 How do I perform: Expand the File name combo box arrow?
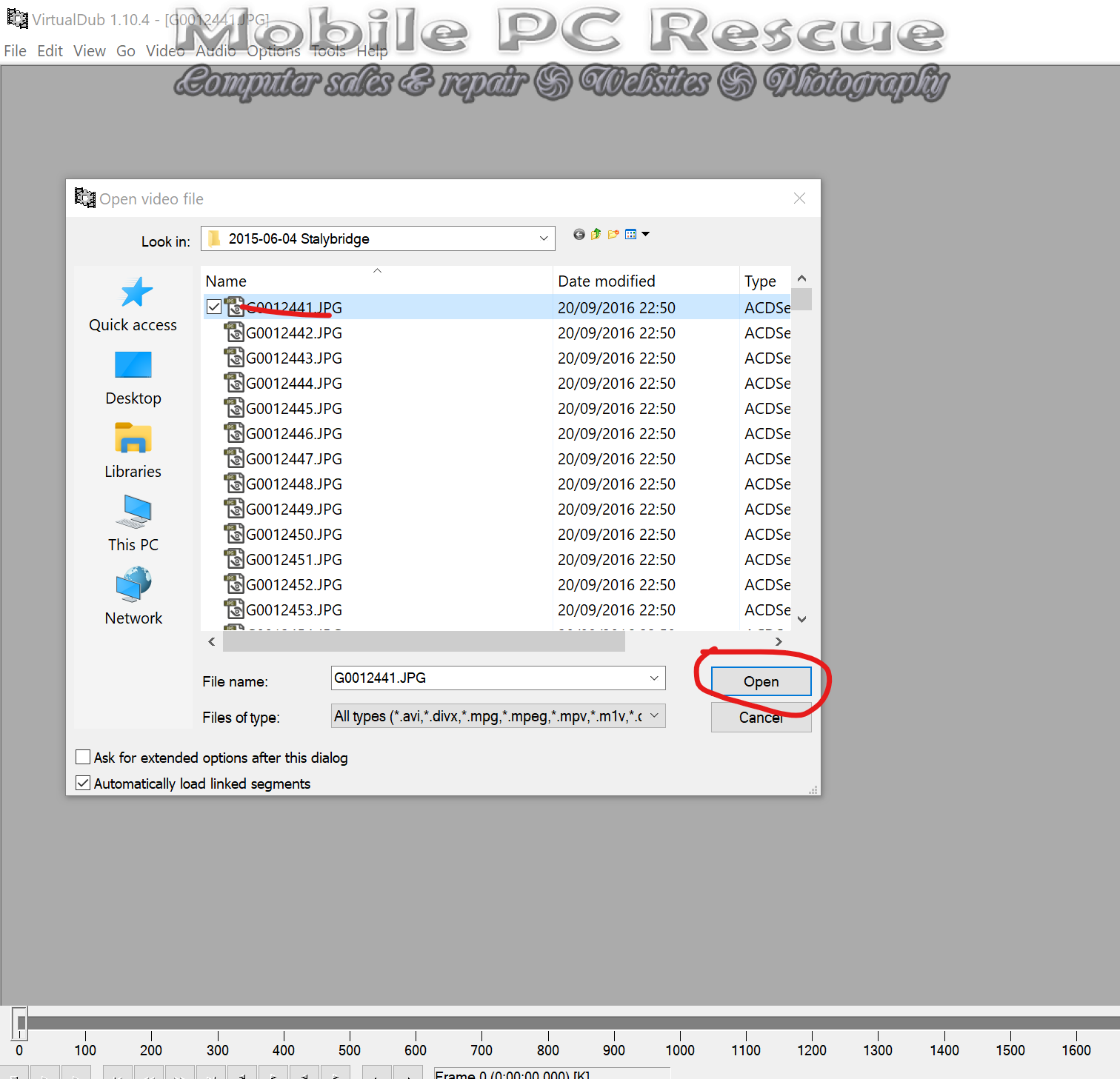(x=654, y=678)
